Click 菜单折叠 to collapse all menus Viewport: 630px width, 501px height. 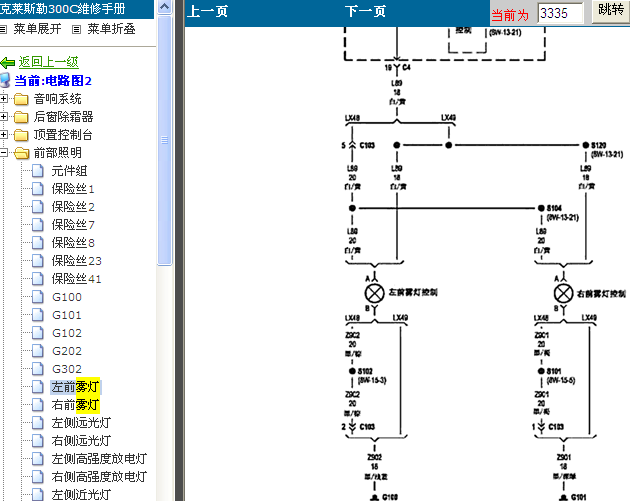[x=111, y=29]
